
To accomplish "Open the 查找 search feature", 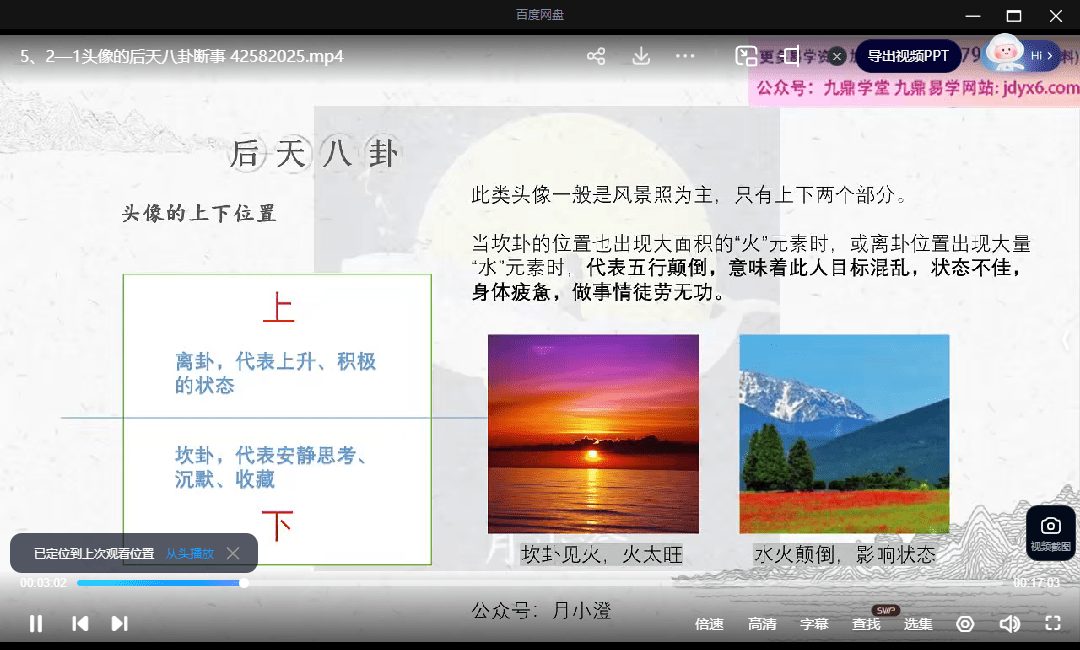I will 866,624.
